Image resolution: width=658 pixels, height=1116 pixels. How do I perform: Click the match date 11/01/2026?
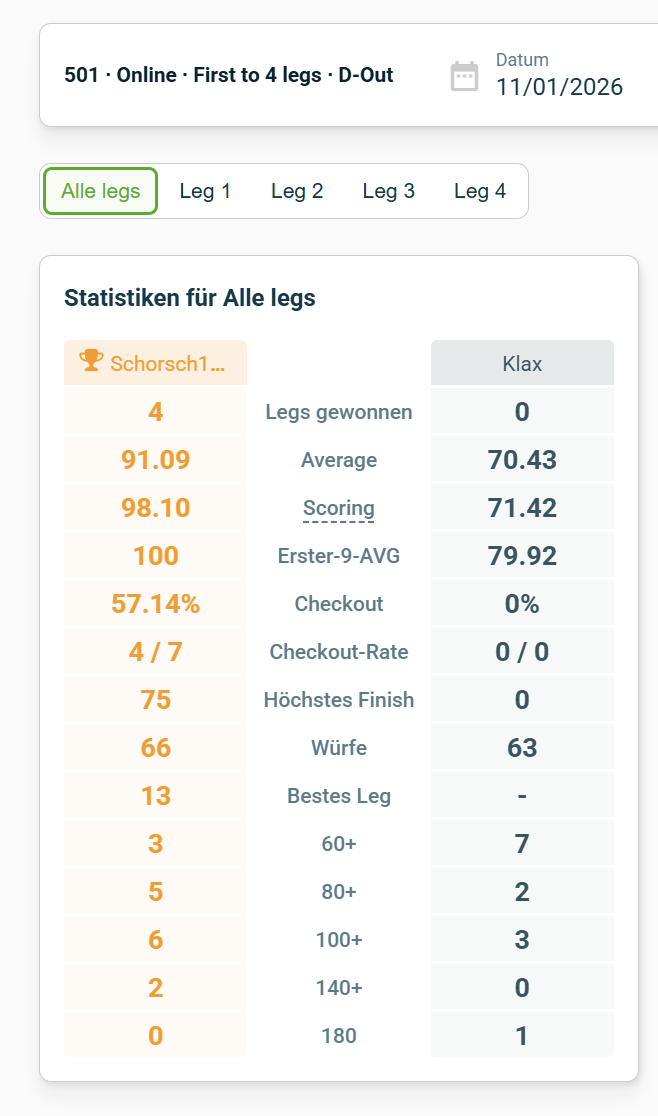(x=559, y=87)
